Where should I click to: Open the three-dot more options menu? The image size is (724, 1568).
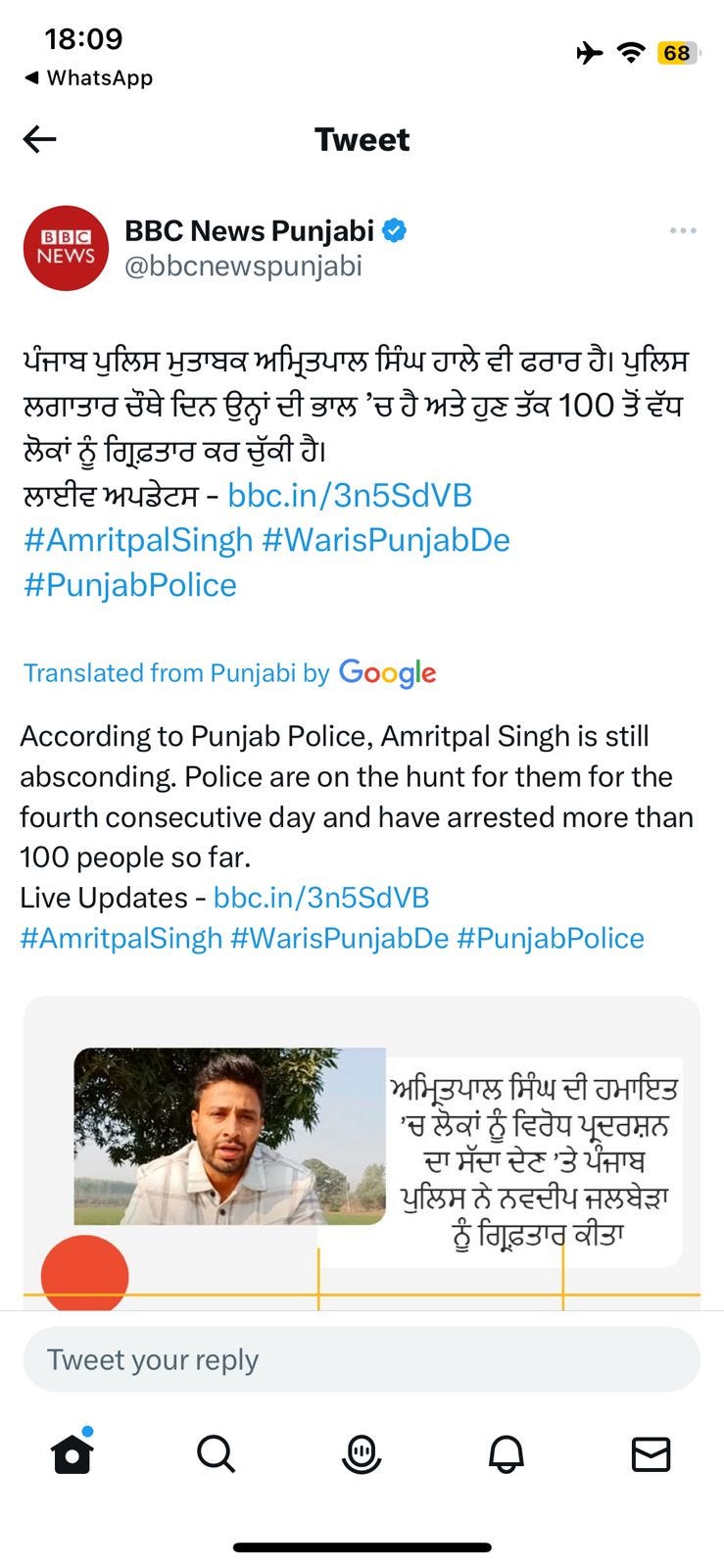point(683,230)
